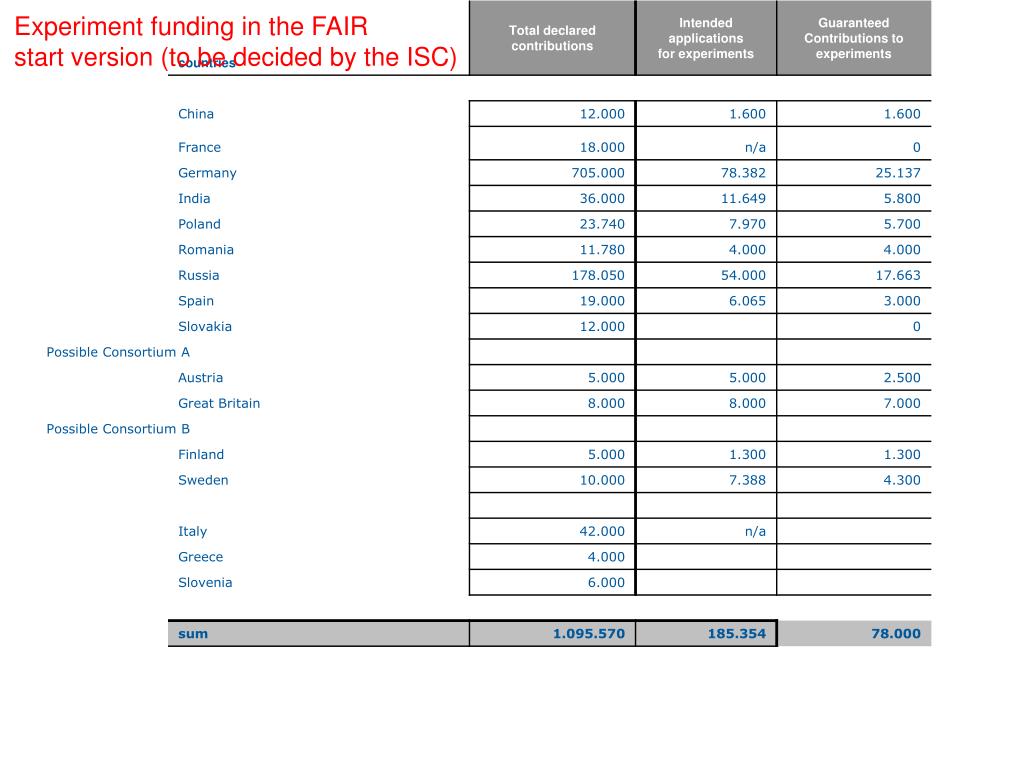Viewport: 1024px width, 768px height.
Task: Click Poland's intended value 7.970
Action: pos(747,224)
